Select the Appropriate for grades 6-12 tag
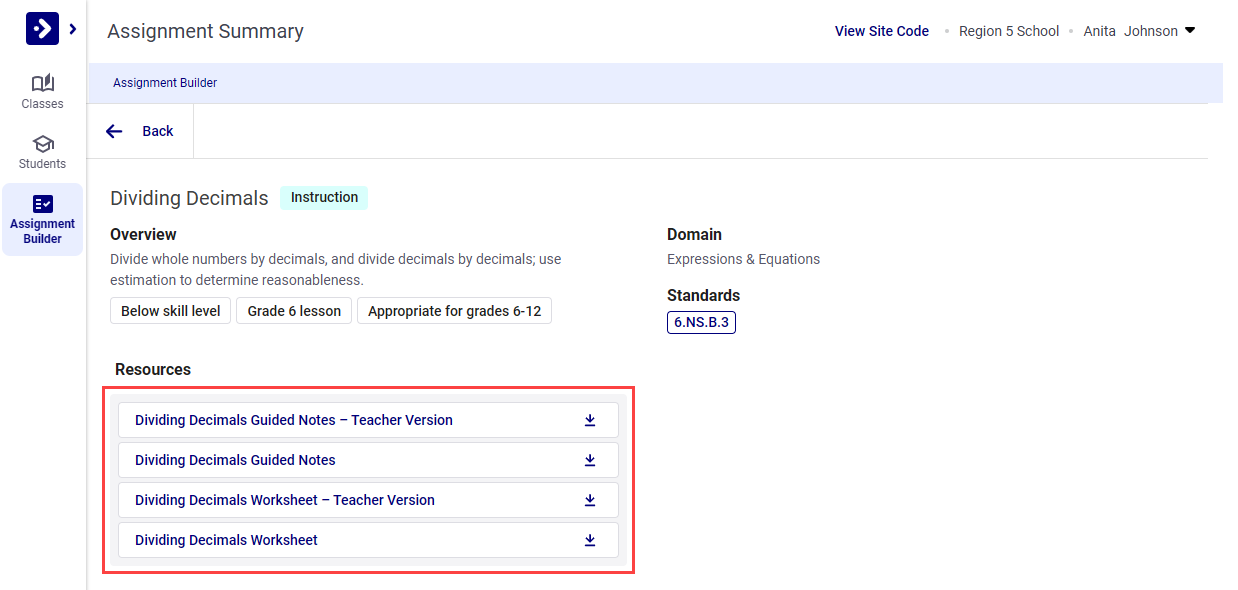 [454, 311]
